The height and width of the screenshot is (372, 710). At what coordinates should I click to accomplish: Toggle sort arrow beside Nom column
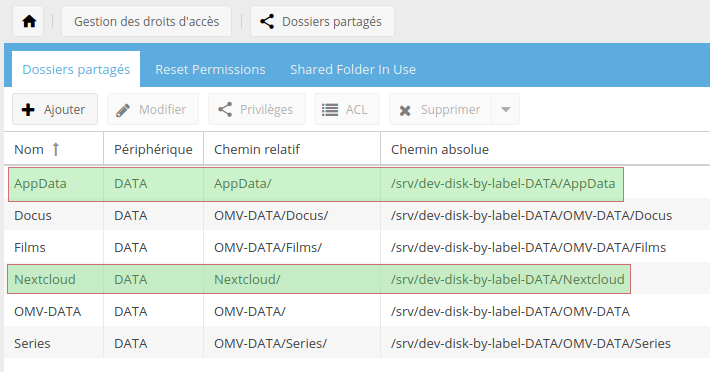point(56,149)
